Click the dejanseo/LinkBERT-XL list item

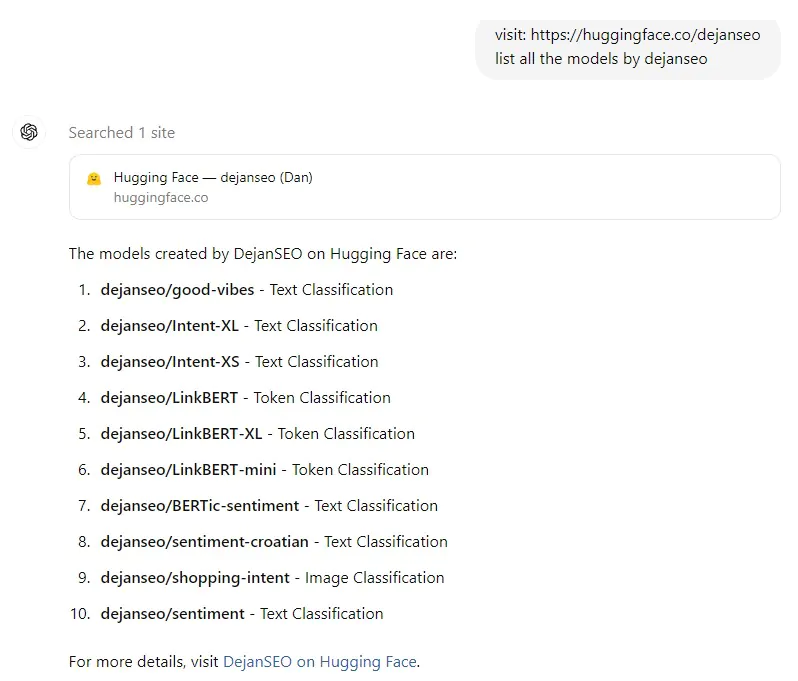tap(258, 434)
